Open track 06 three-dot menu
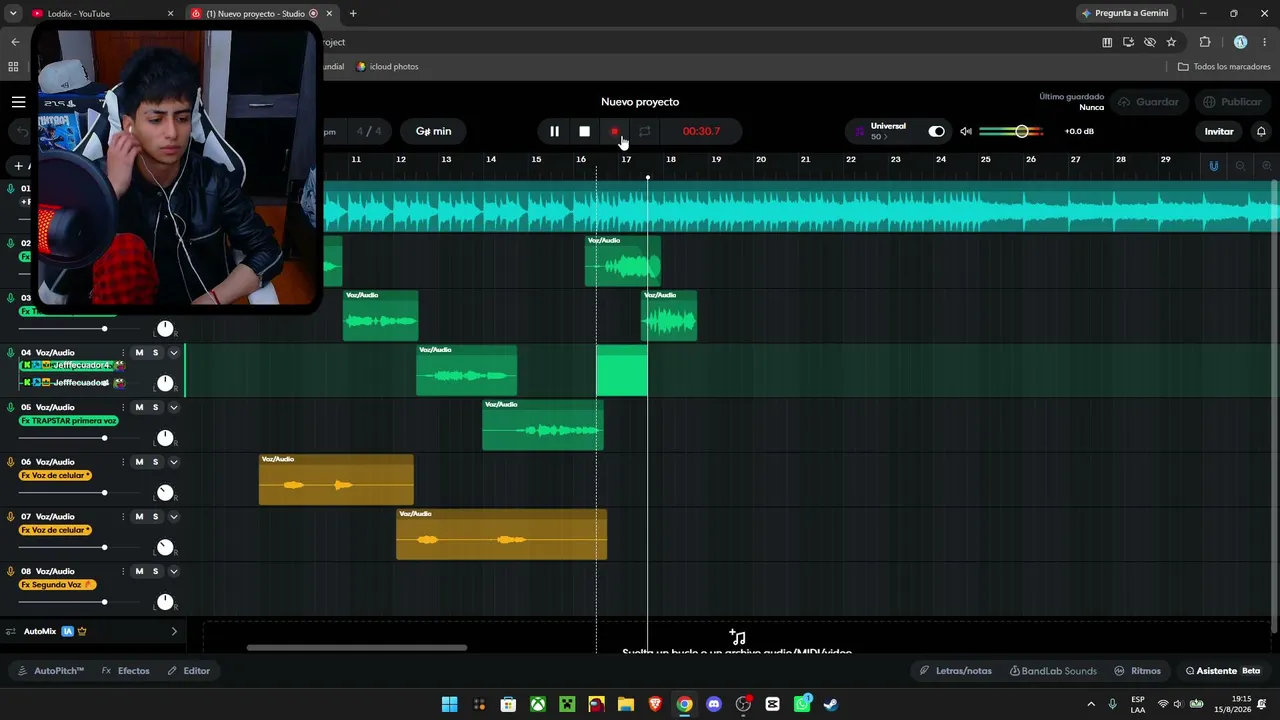This screenshot has width=1280, height=720. tap(123, 462)
